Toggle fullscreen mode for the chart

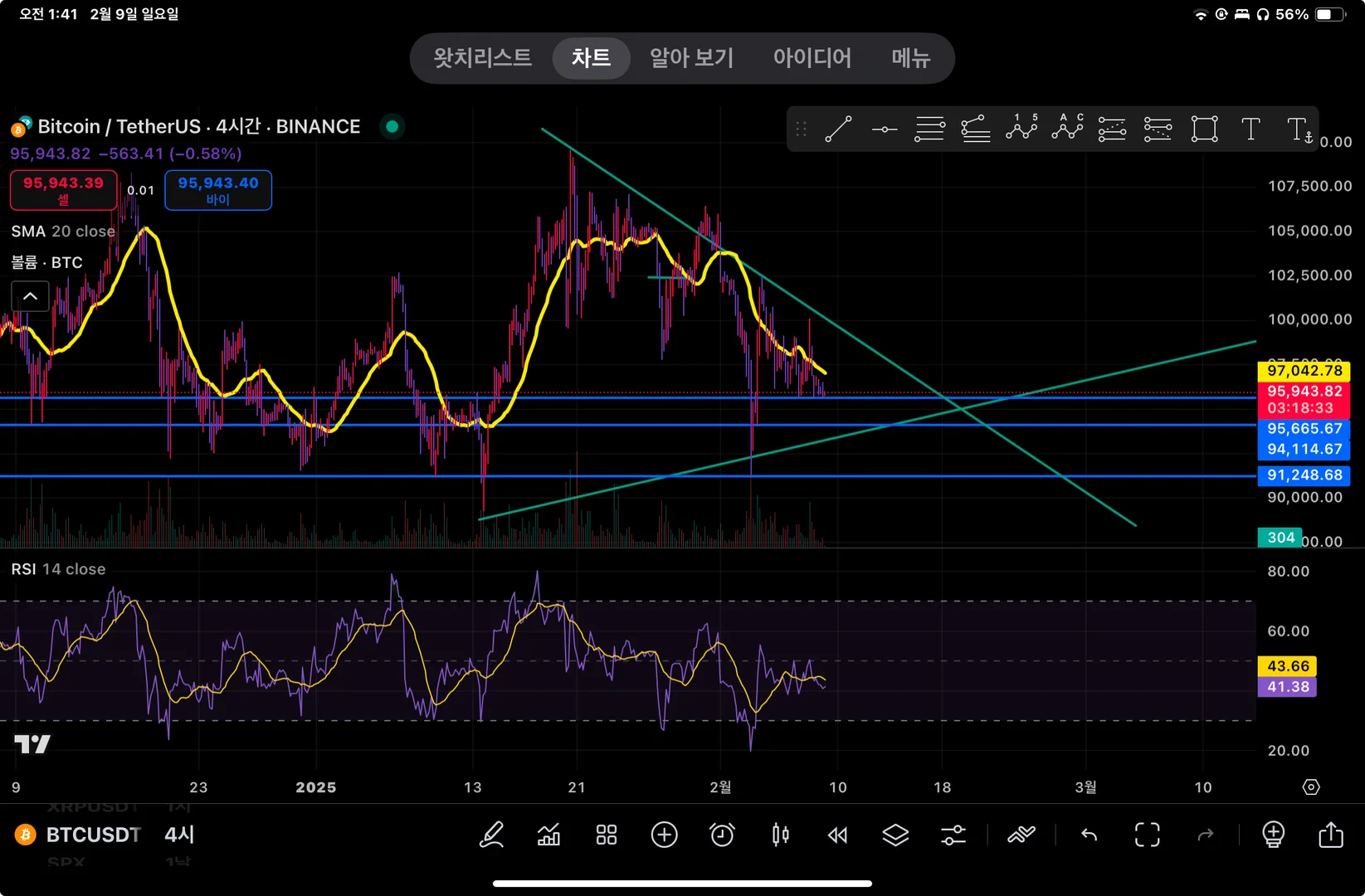[1147, 835]
